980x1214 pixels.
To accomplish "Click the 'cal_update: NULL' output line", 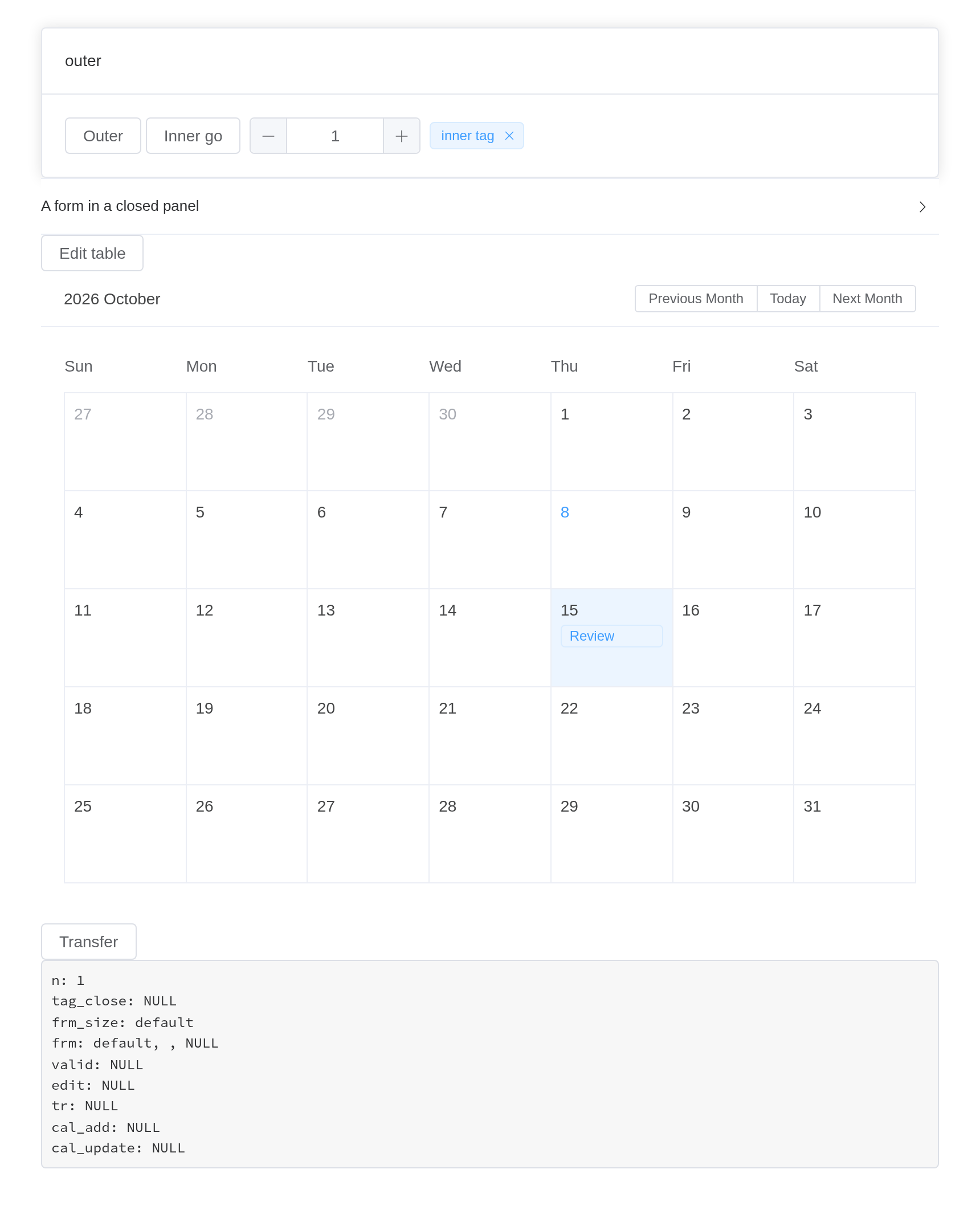I will 119,1148.
